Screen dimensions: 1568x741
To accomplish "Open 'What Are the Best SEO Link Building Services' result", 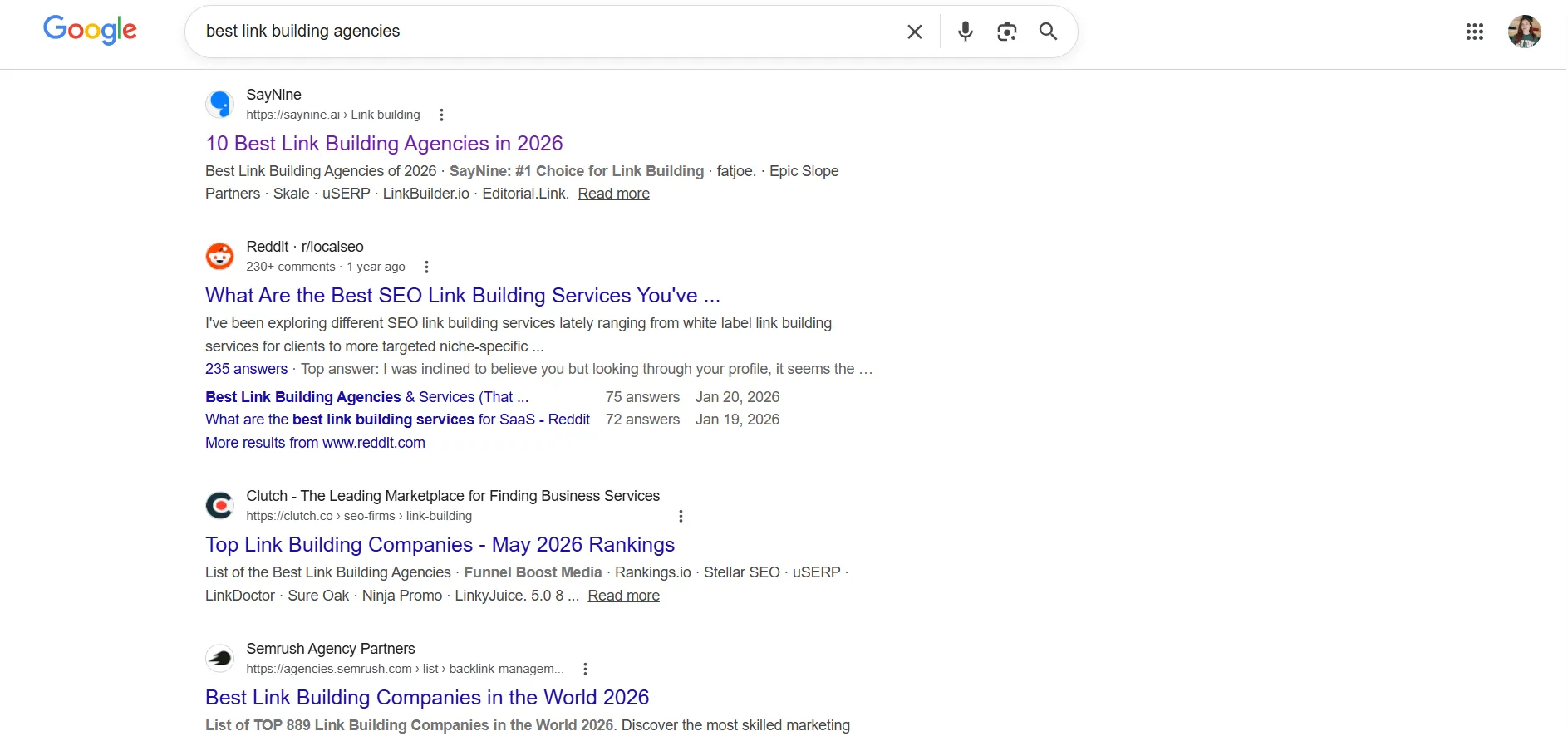I will click(x=463, y=295).
